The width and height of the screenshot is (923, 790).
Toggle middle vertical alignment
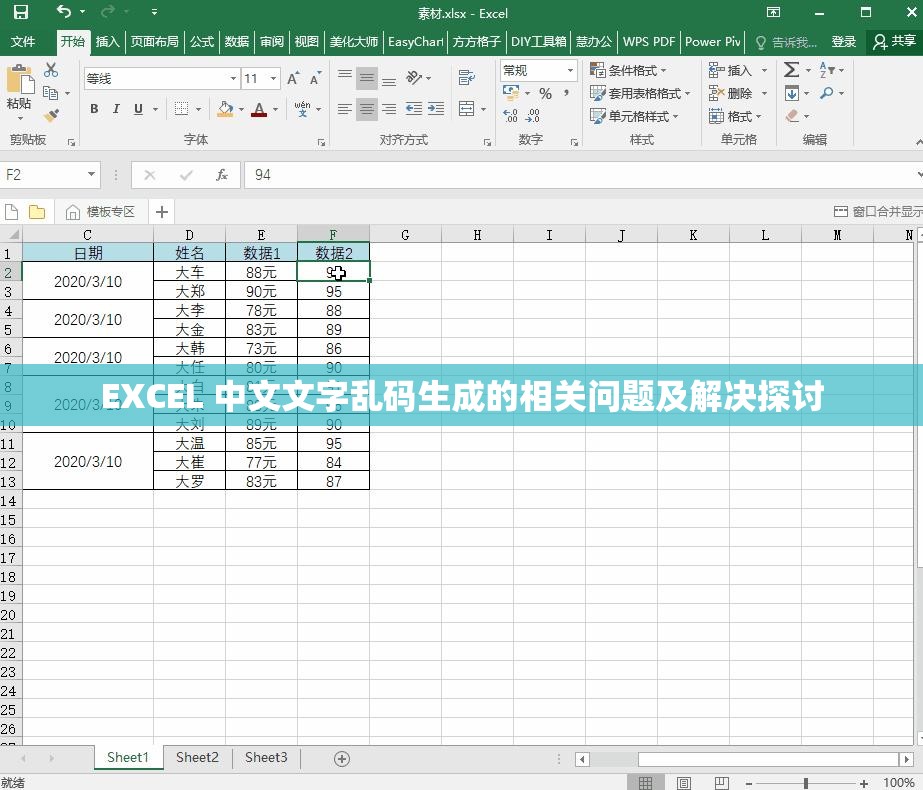pyautogui.click(x=367, y=77)
